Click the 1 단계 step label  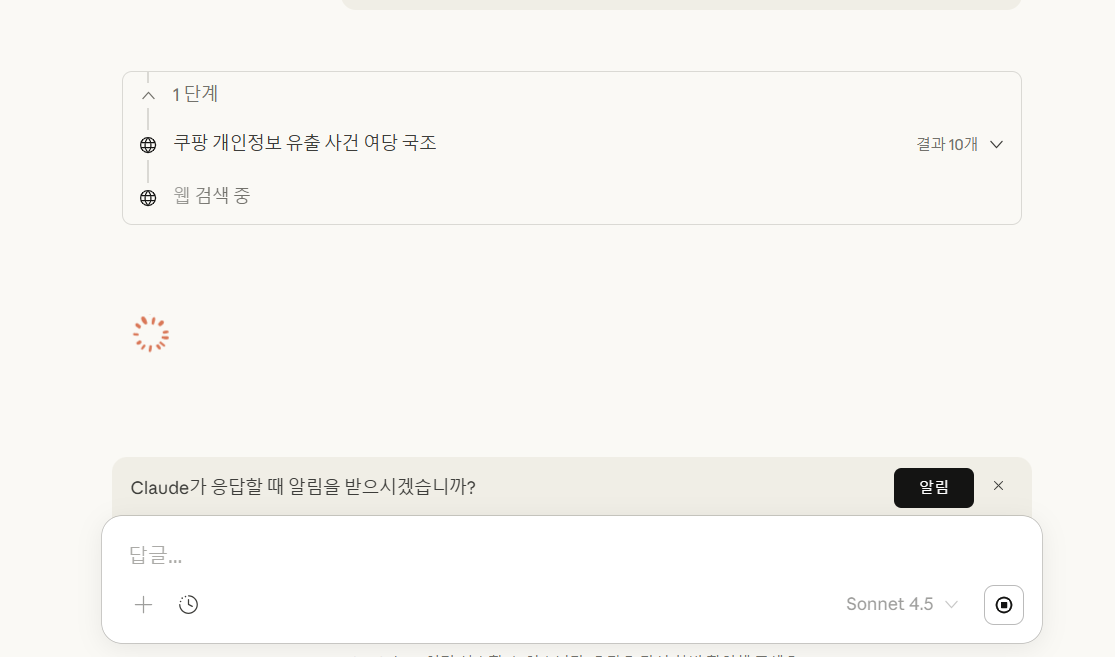(x=196, y=94)
